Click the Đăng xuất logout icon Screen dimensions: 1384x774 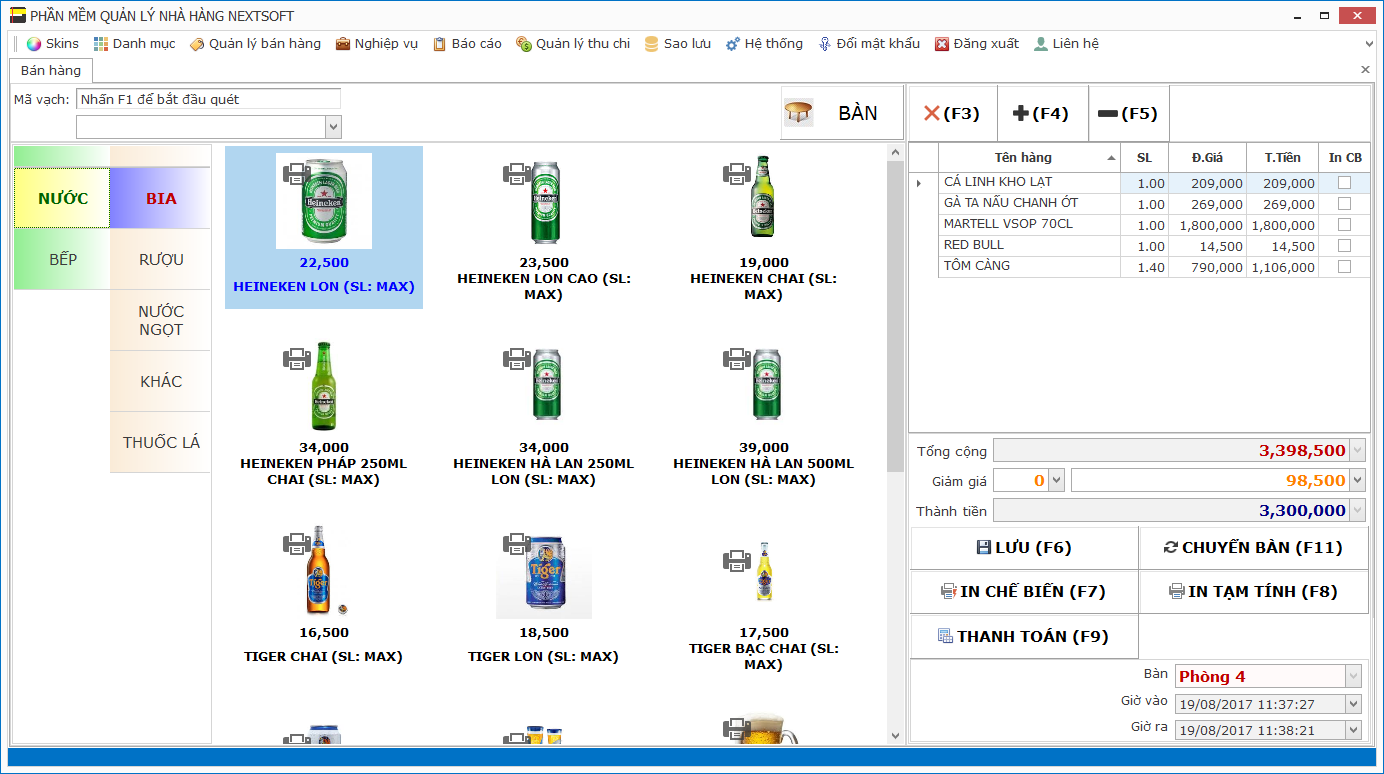tap(942, 44)
